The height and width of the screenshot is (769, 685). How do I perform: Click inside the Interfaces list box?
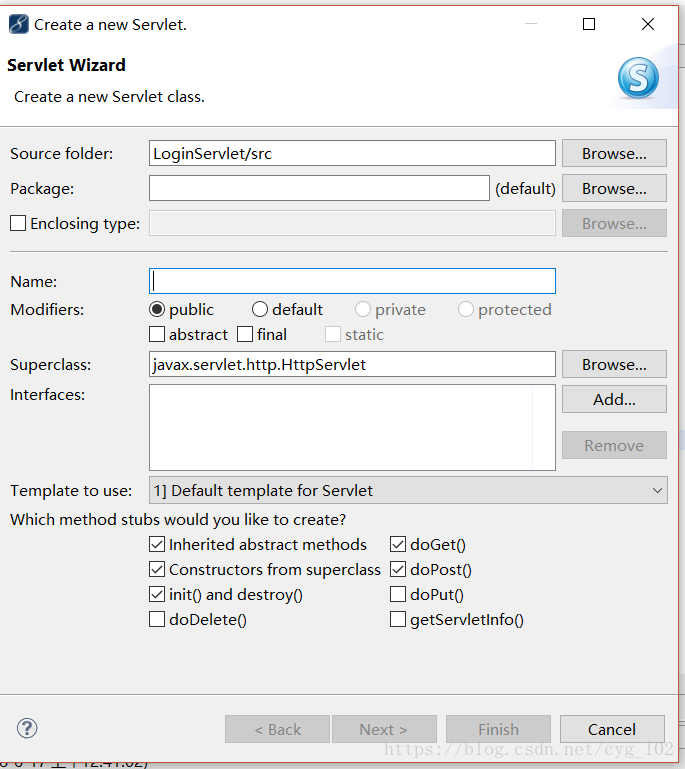coord(352,428)
